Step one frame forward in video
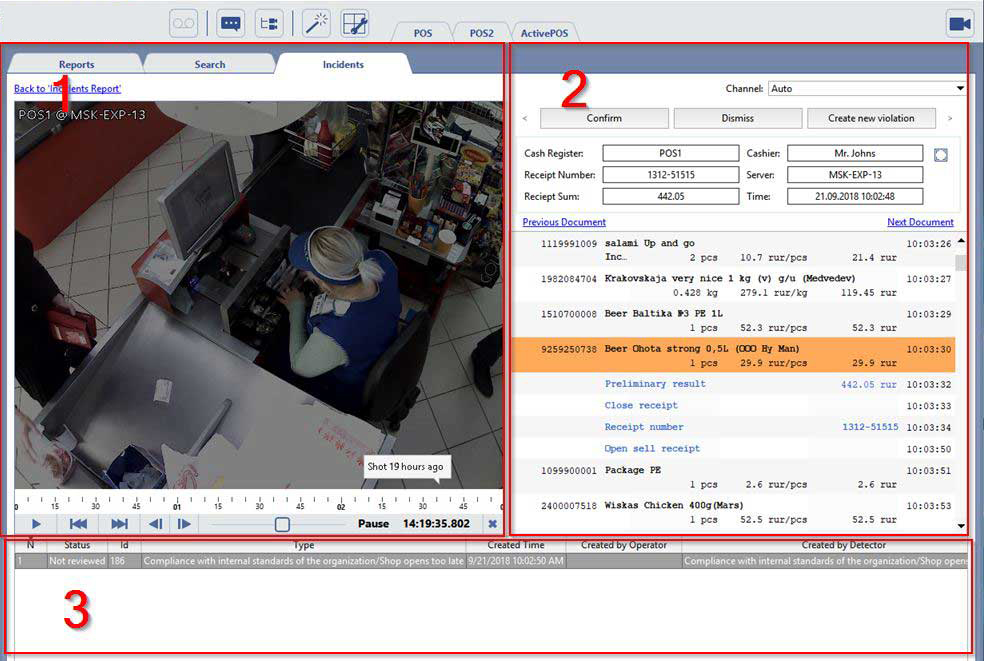 [x=184, y=524]
